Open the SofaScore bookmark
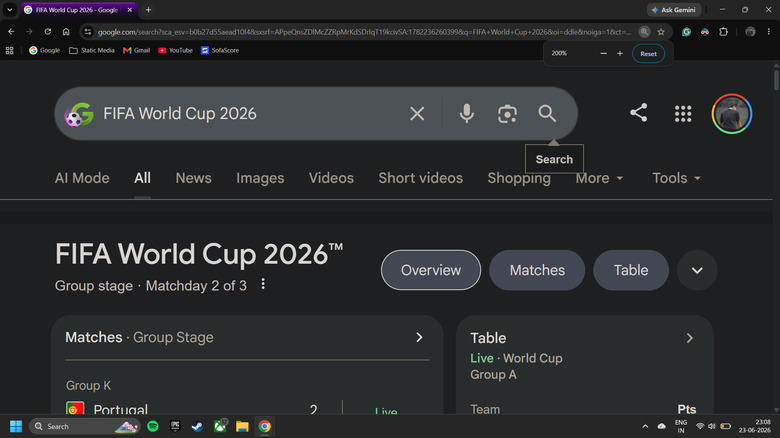Screen dimensions: 780x438 coord(220,50)
